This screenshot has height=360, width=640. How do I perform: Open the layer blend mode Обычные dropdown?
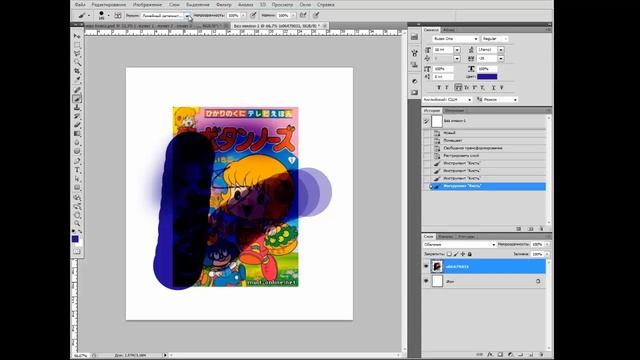pyautogui.click(x=459, y=244)
